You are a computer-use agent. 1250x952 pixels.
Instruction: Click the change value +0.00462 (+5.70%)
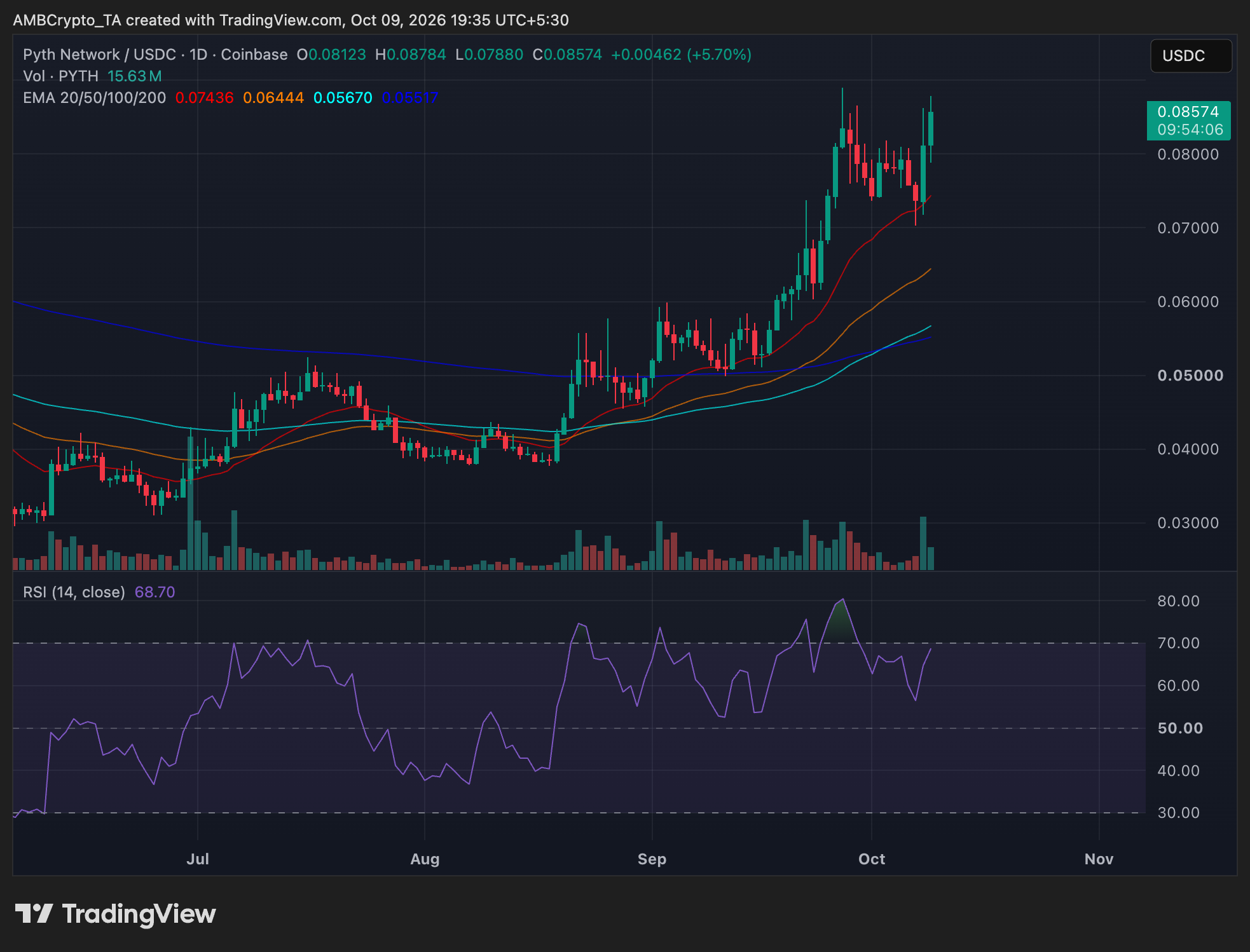click(681, 55)
